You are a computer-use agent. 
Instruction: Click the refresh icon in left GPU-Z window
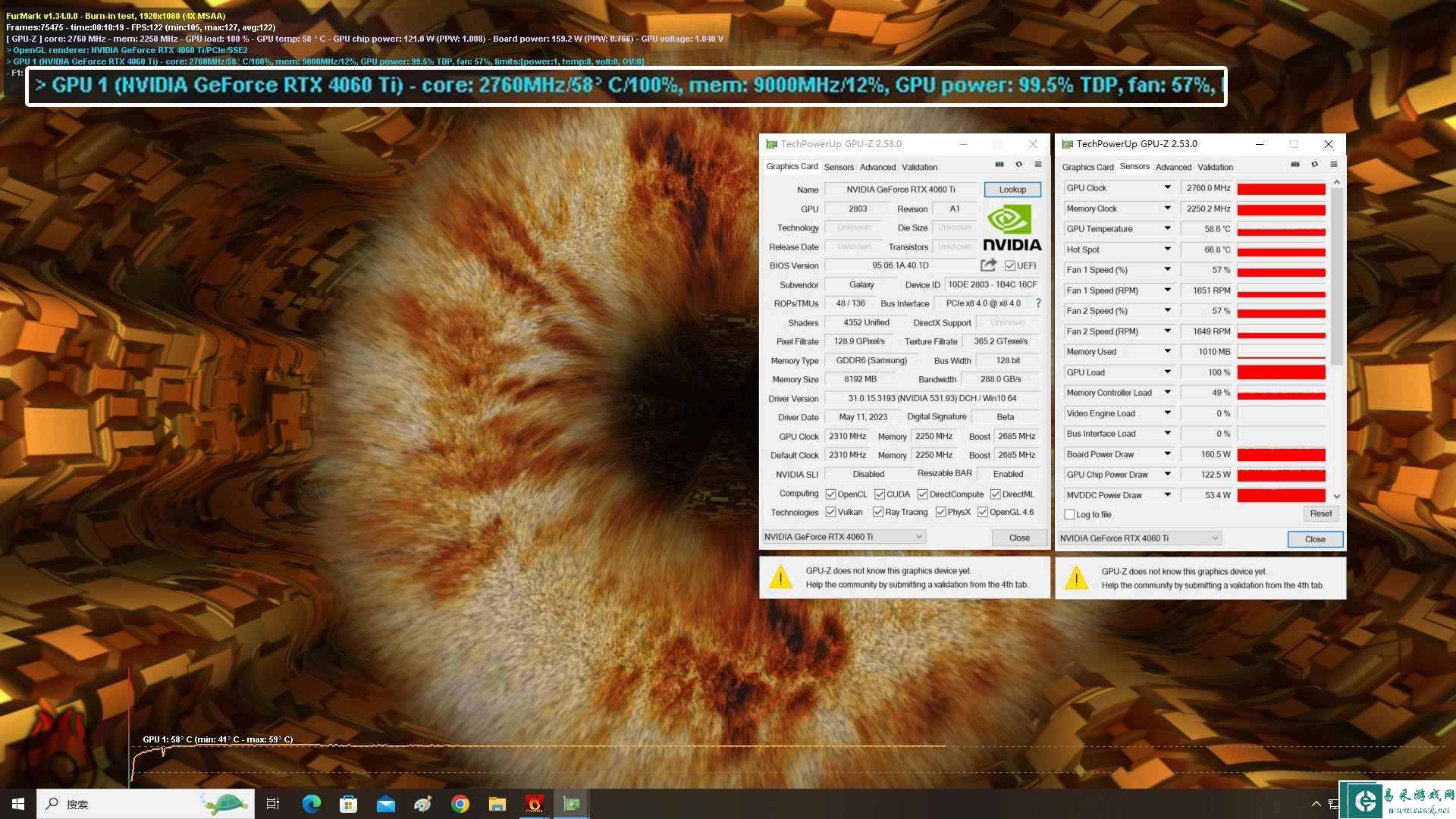click(1018, 165)
